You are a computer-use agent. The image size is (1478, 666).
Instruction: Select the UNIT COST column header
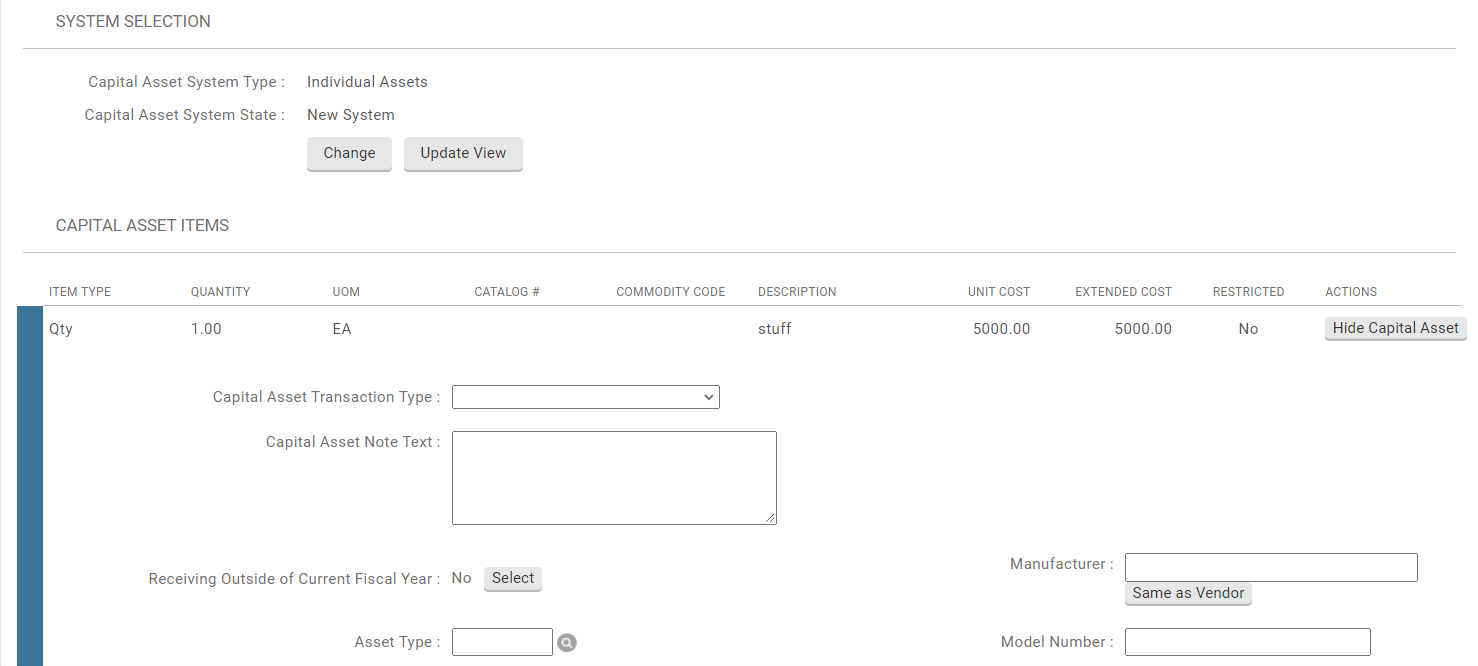[x=998, y=292]
